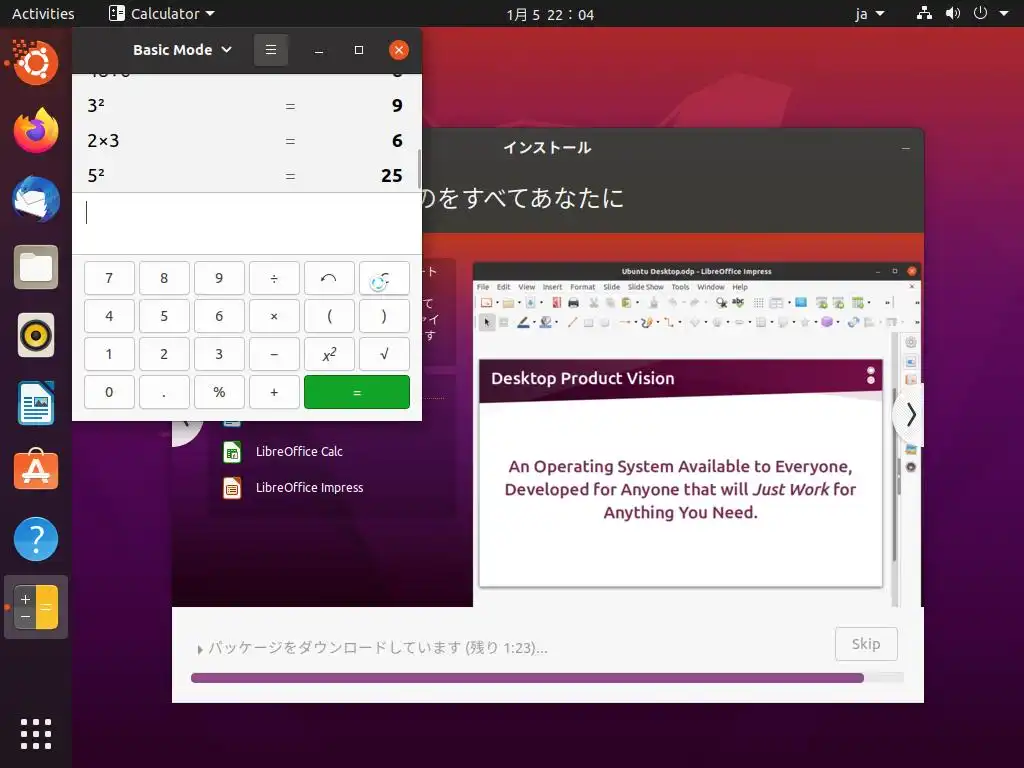This screenshot has height=768, width=1024.
Task: Launch Rhythmbox from the dock
Action: pyautogui.click(x=36, y=336)
